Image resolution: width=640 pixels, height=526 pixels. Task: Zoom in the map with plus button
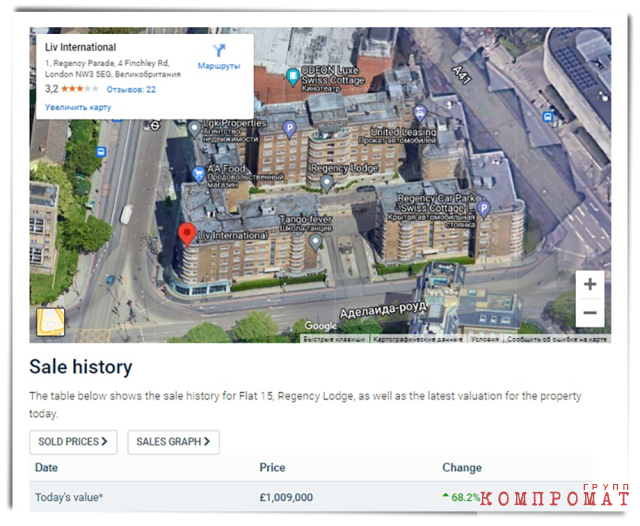point(590,284)
